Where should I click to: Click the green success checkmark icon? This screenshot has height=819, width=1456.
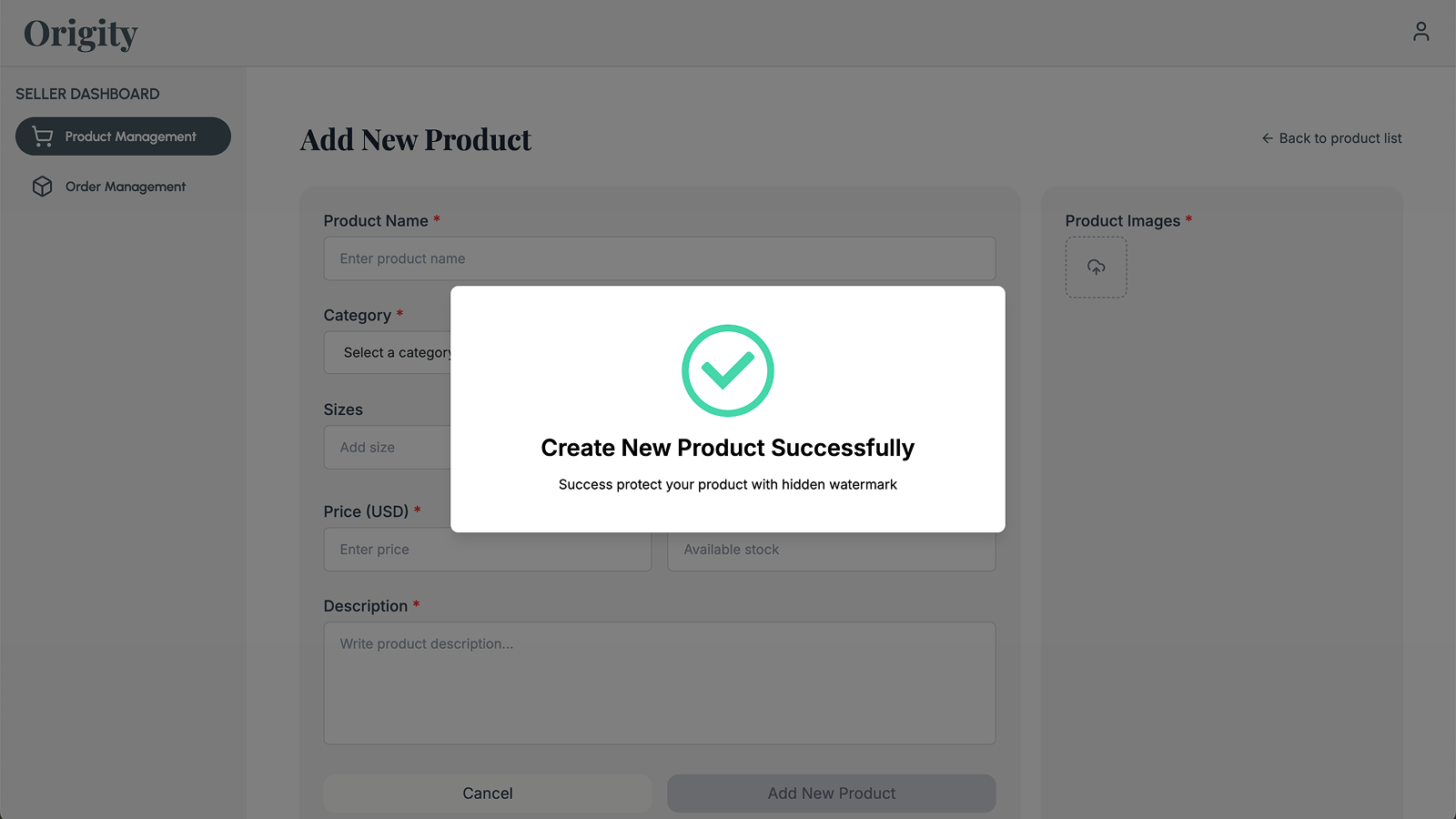pos(728,370)
